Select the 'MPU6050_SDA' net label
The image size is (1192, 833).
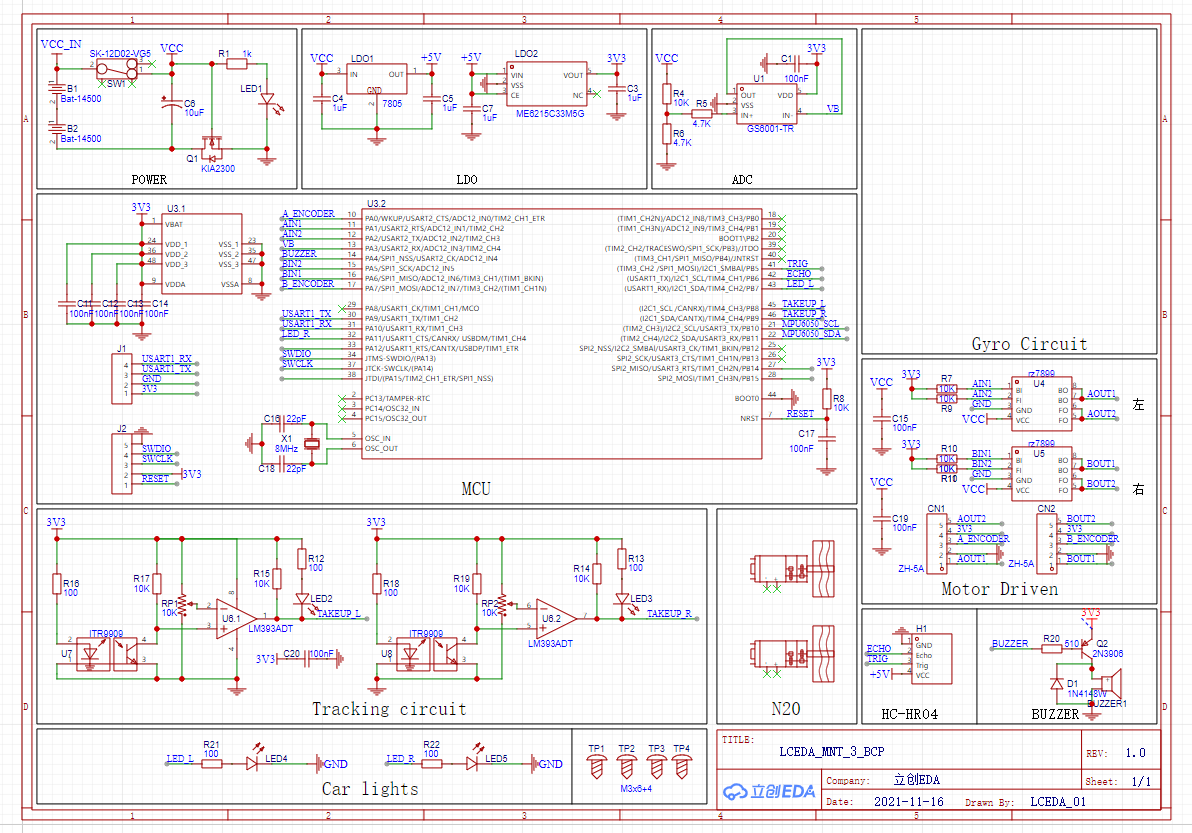[811, 334]
